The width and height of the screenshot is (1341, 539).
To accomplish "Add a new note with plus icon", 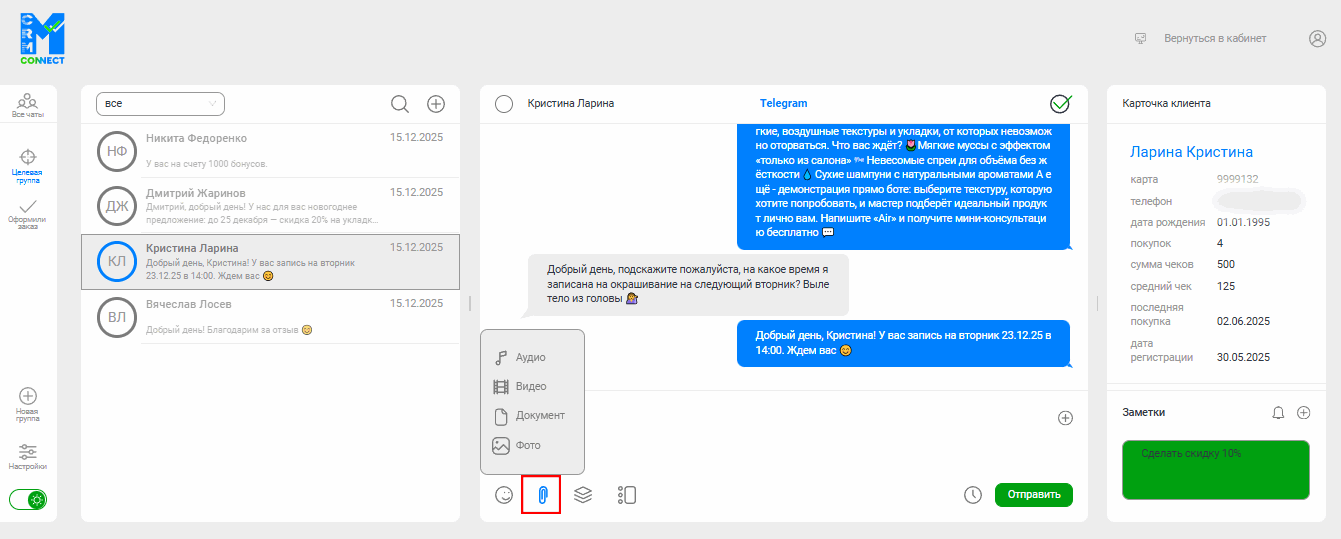I will (1303, 412).
